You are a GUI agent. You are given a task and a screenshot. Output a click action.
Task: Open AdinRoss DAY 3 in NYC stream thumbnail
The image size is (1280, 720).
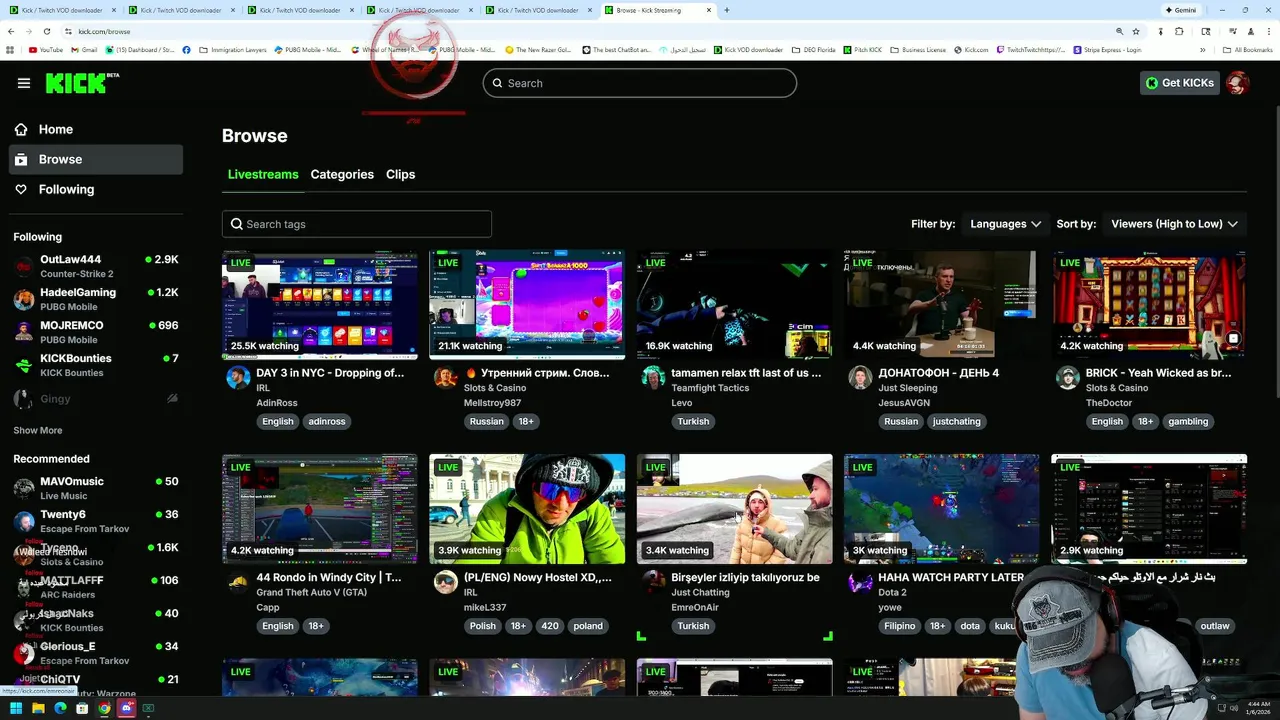320,304
